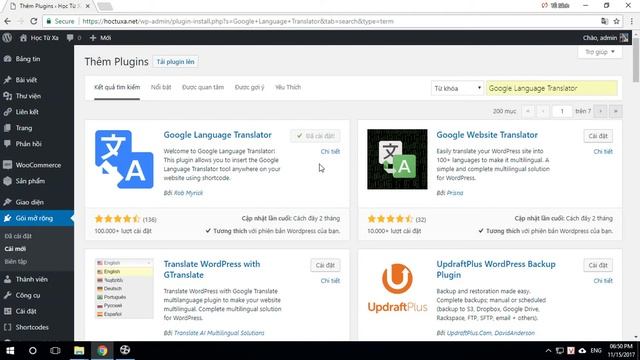
Task: Open Chrome menu three dots
Action: click(x=632, y=21)
